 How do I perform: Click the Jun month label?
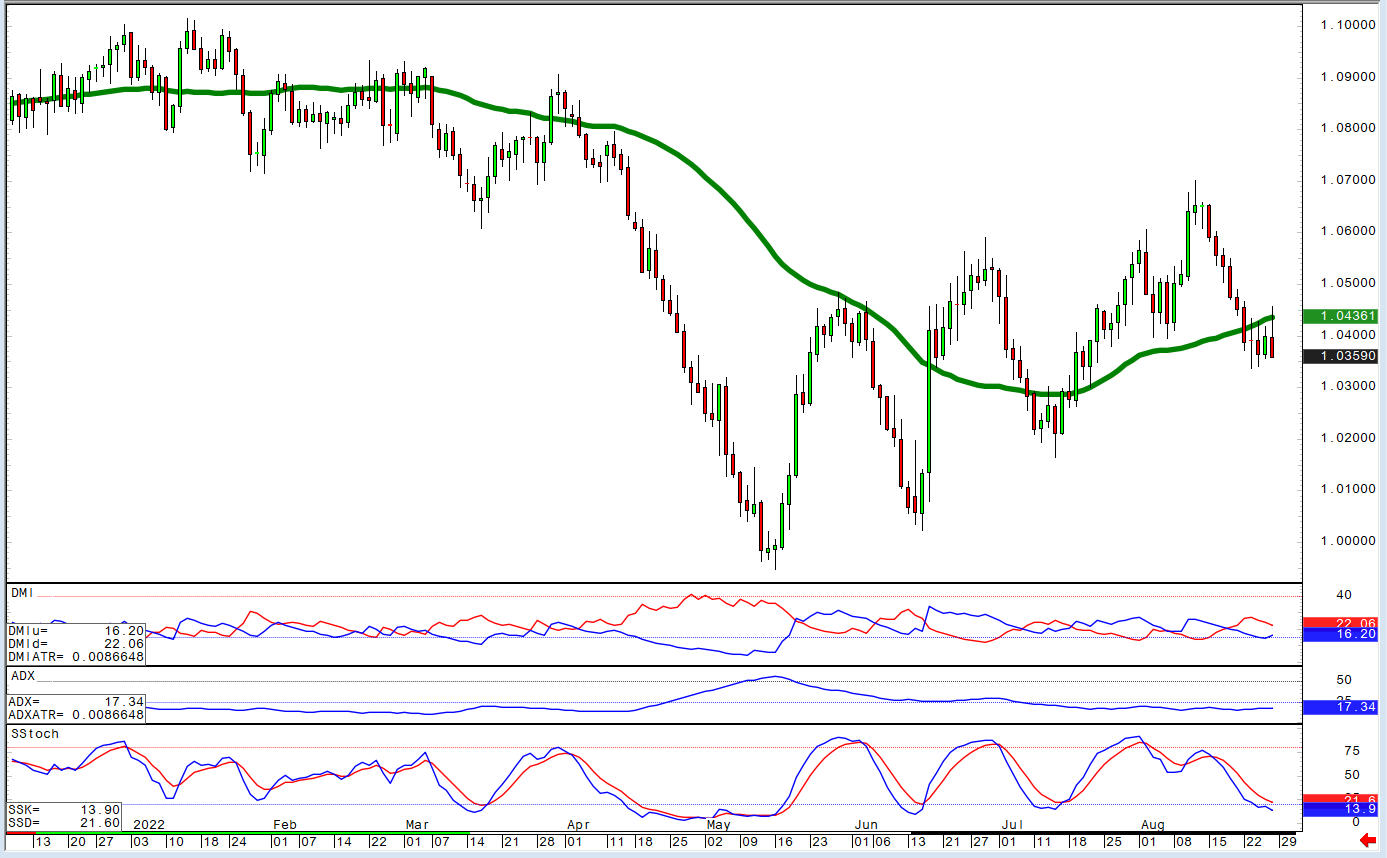point(866,825)
